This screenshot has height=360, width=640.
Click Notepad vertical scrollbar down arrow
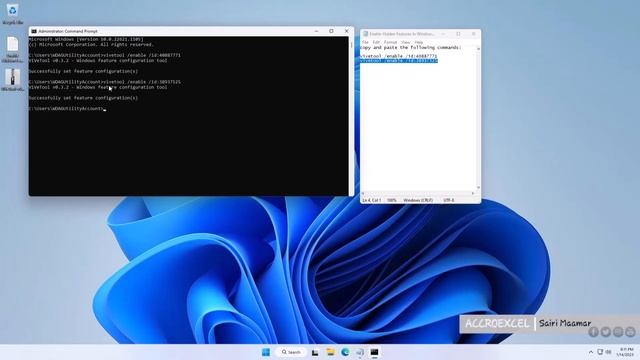pyautogui.click(x=478, y=188)
